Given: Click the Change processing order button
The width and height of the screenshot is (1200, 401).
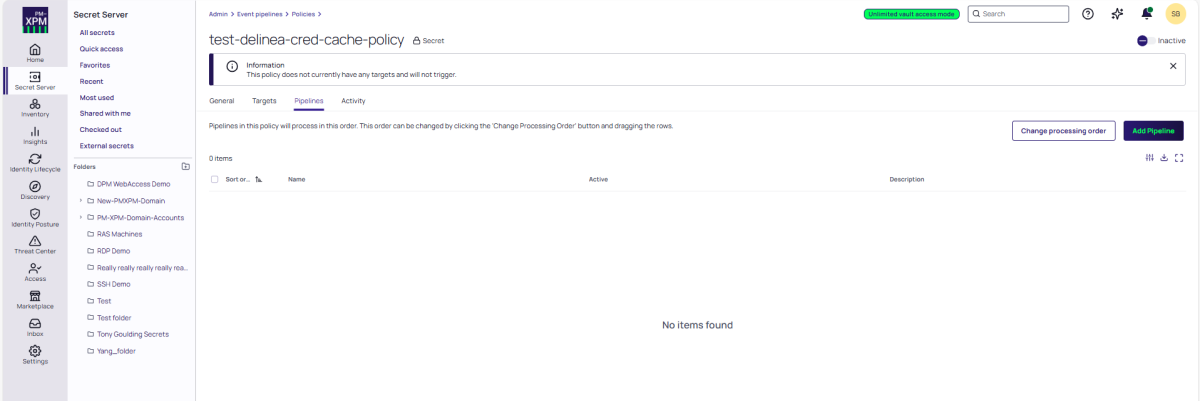Looking at the screenshot, I should tap(1063, 131).
